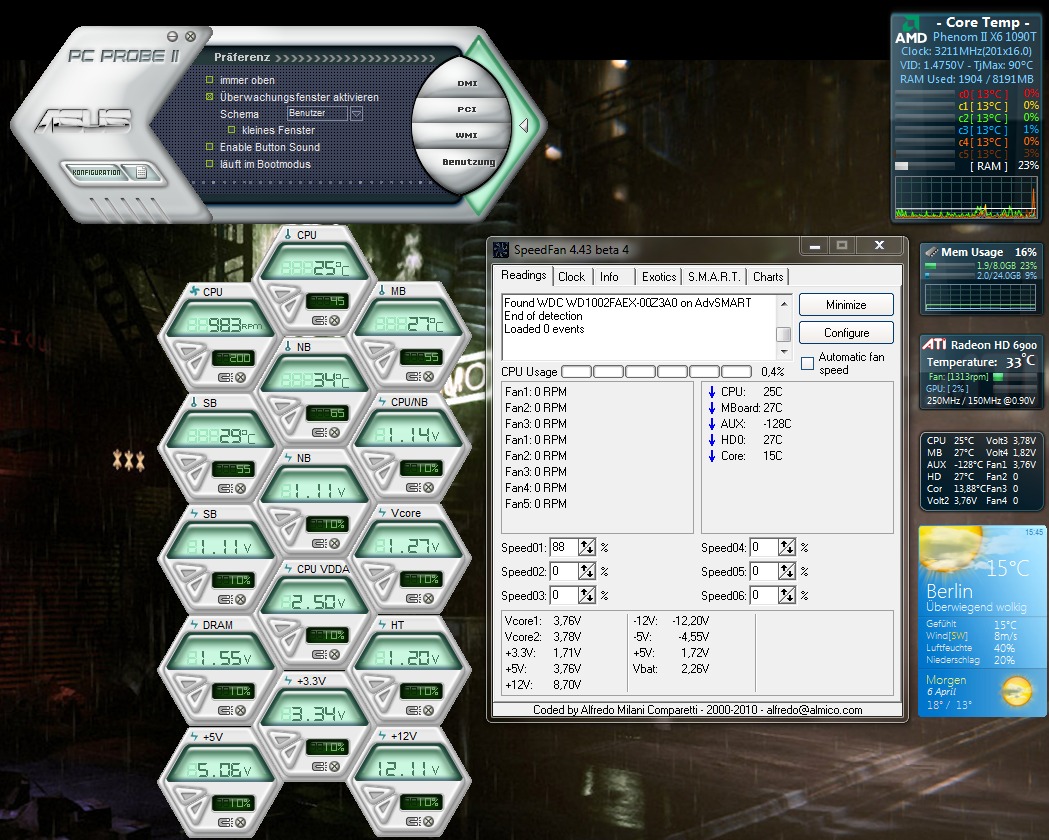Check 'Automatic fan speed' in SpeedFan
Image resolution: width=1049 pixels, height=840 pixels.
point(807,363)
